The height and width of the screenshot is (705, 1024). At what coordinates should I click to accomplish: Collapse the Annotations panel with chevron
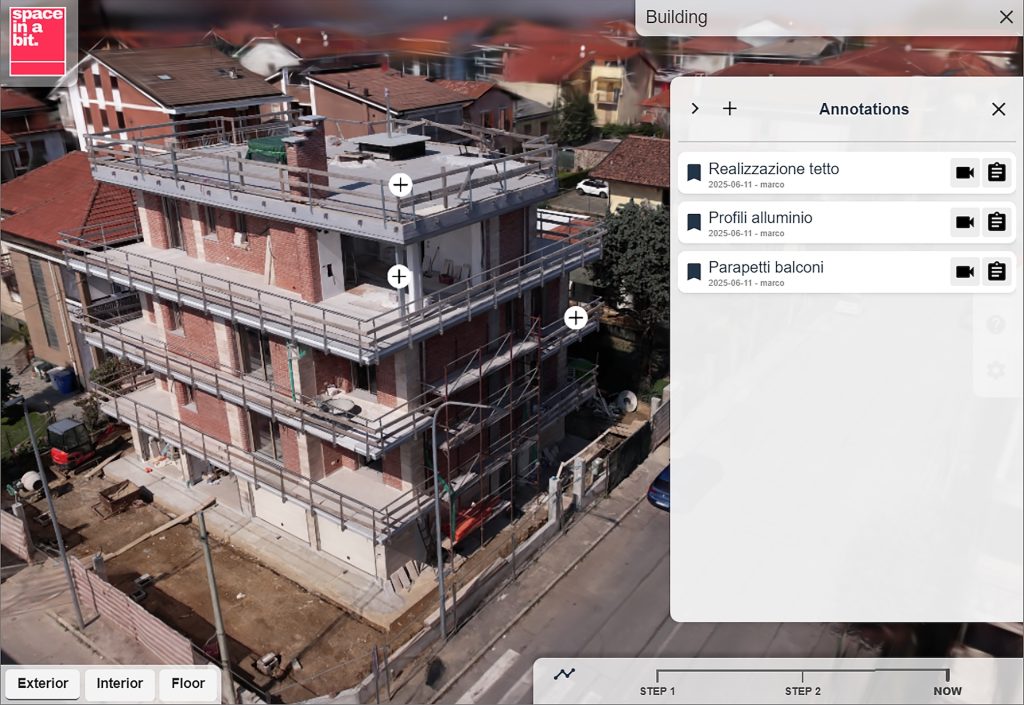coord(695,109)
